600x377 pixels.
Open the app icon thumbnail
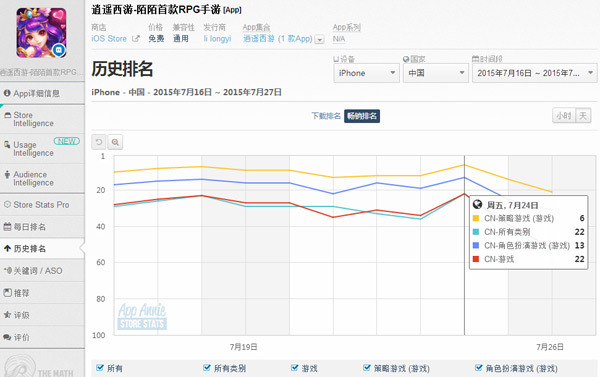point(41,33)
